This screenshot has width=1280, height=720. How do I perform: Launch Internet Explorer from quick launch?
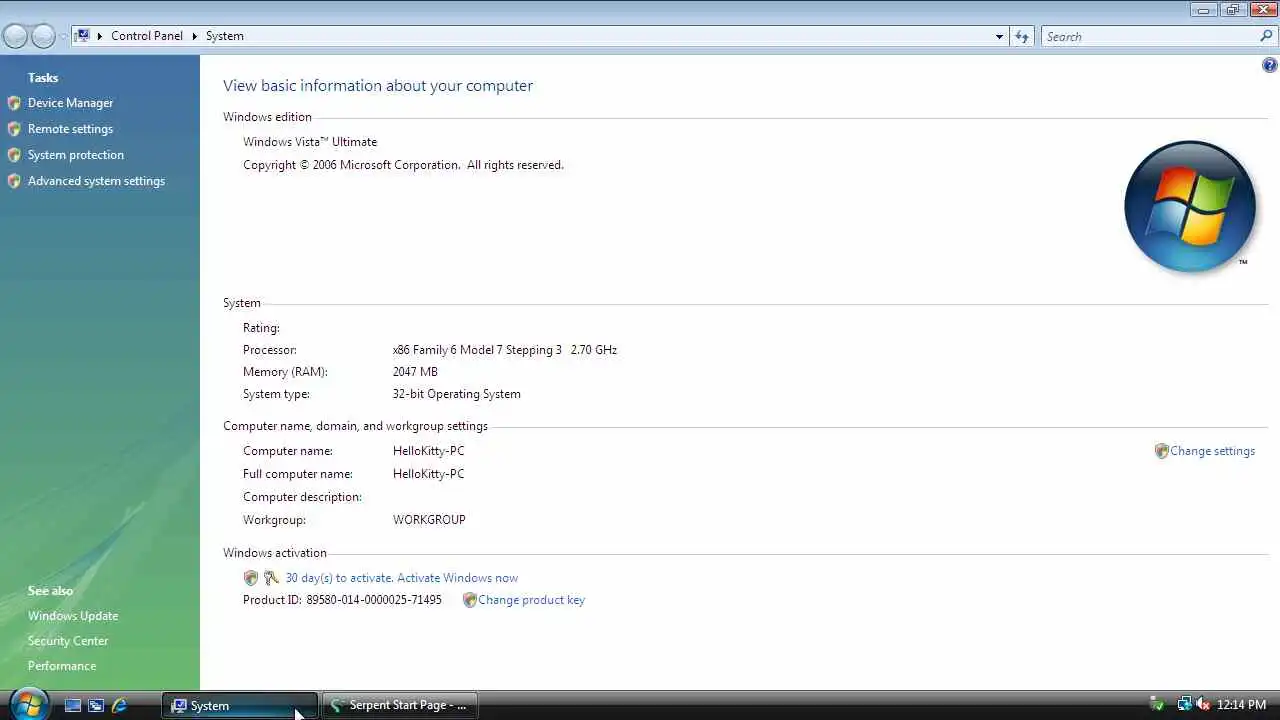pos(120,706)
